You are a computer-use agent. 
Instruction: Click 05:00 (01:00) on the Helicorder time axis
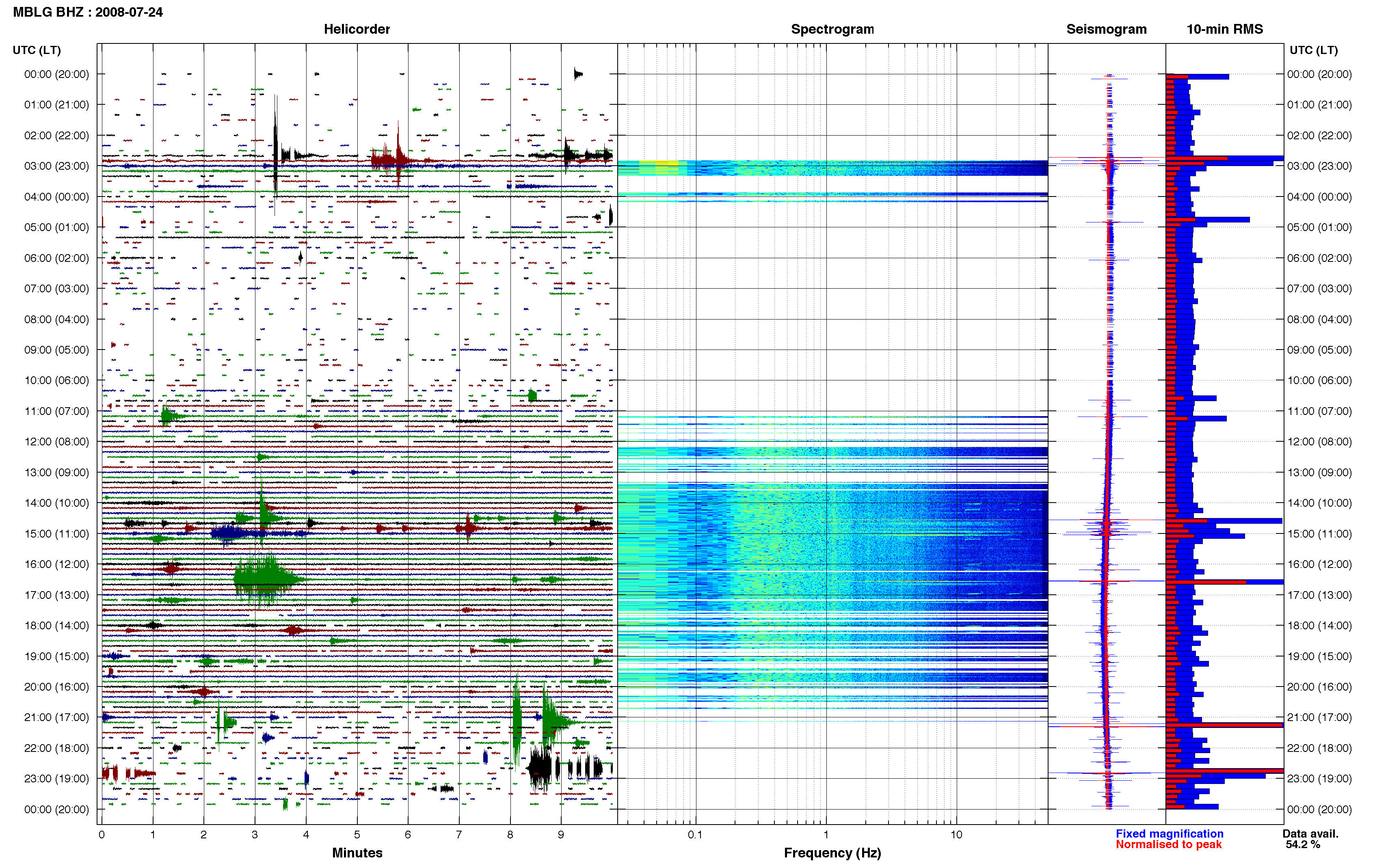(x=57, y=227)
